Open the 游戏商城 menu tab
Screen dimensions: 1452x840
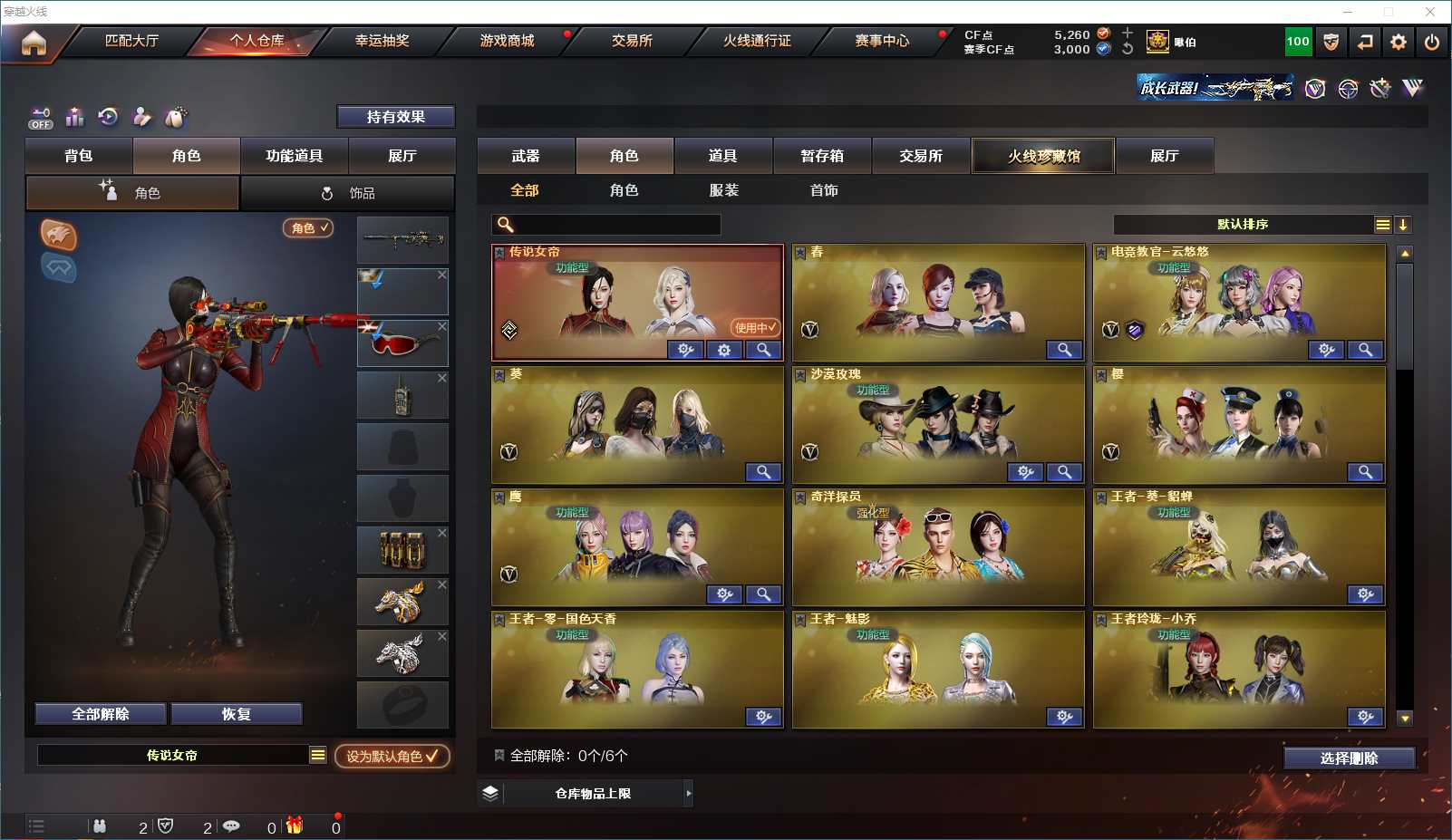[508, 41]
